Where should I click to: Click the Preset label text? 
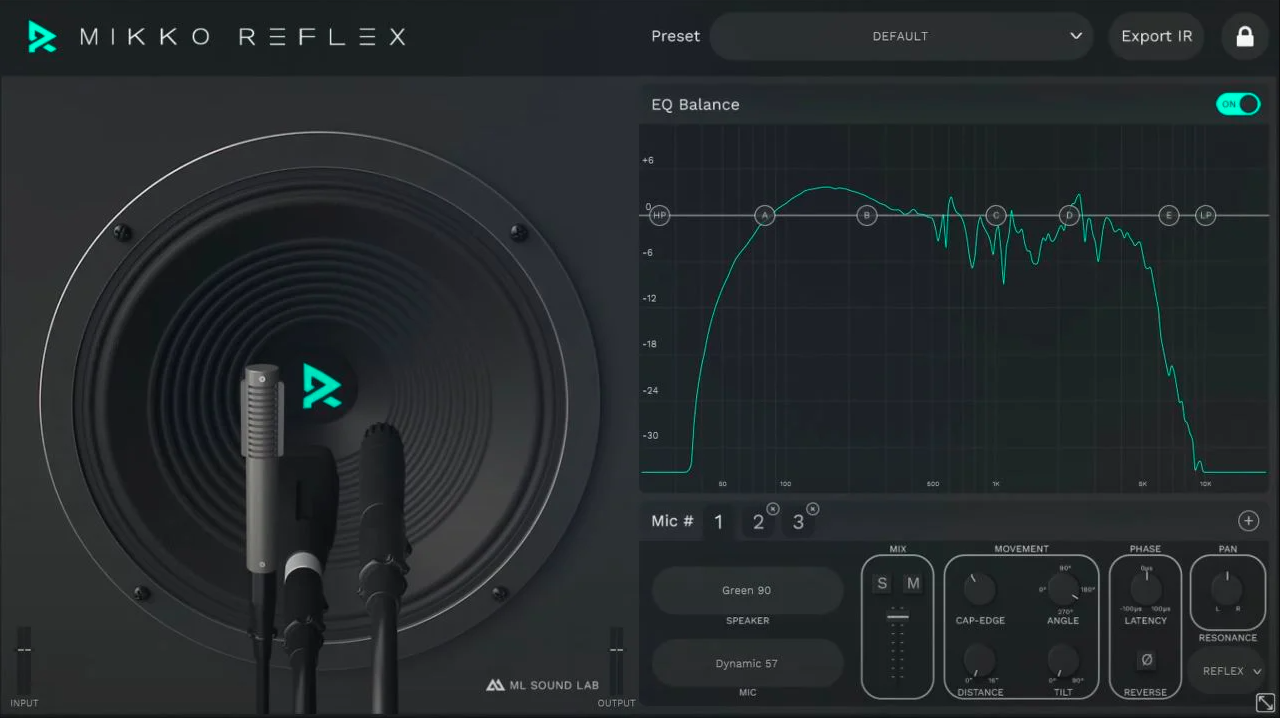[x=675, y=37]
